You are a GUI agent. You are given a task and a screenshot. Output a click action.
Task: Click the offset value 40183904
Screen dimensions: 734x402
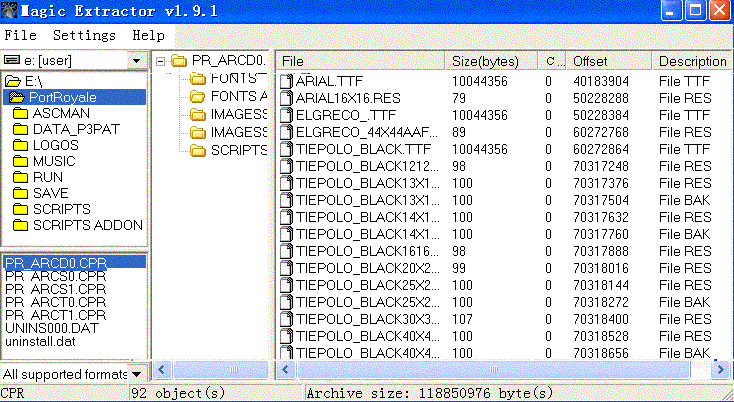tap(601, 81)
